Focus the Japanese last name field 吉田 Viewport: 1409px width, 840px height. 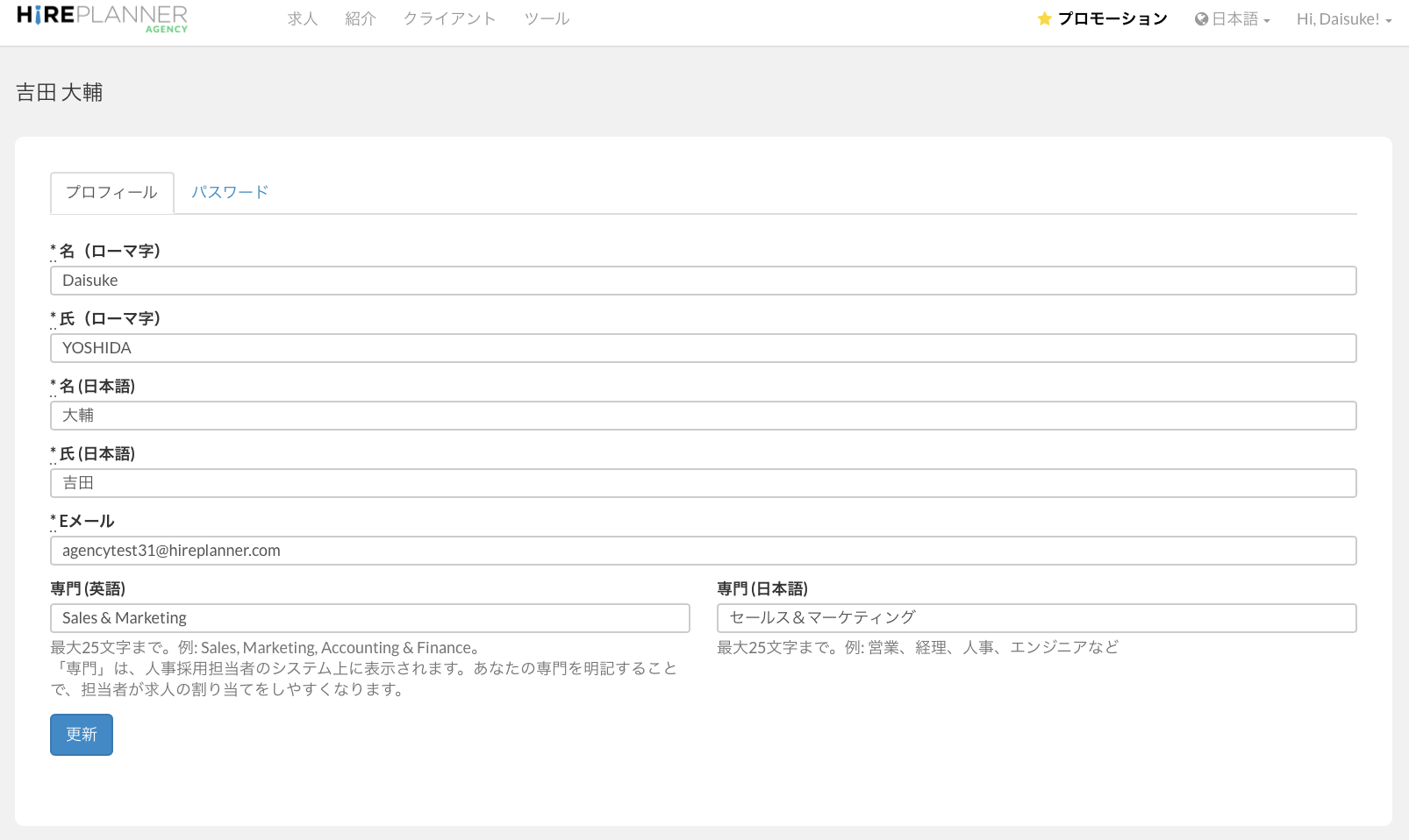[x=703, y=483]
